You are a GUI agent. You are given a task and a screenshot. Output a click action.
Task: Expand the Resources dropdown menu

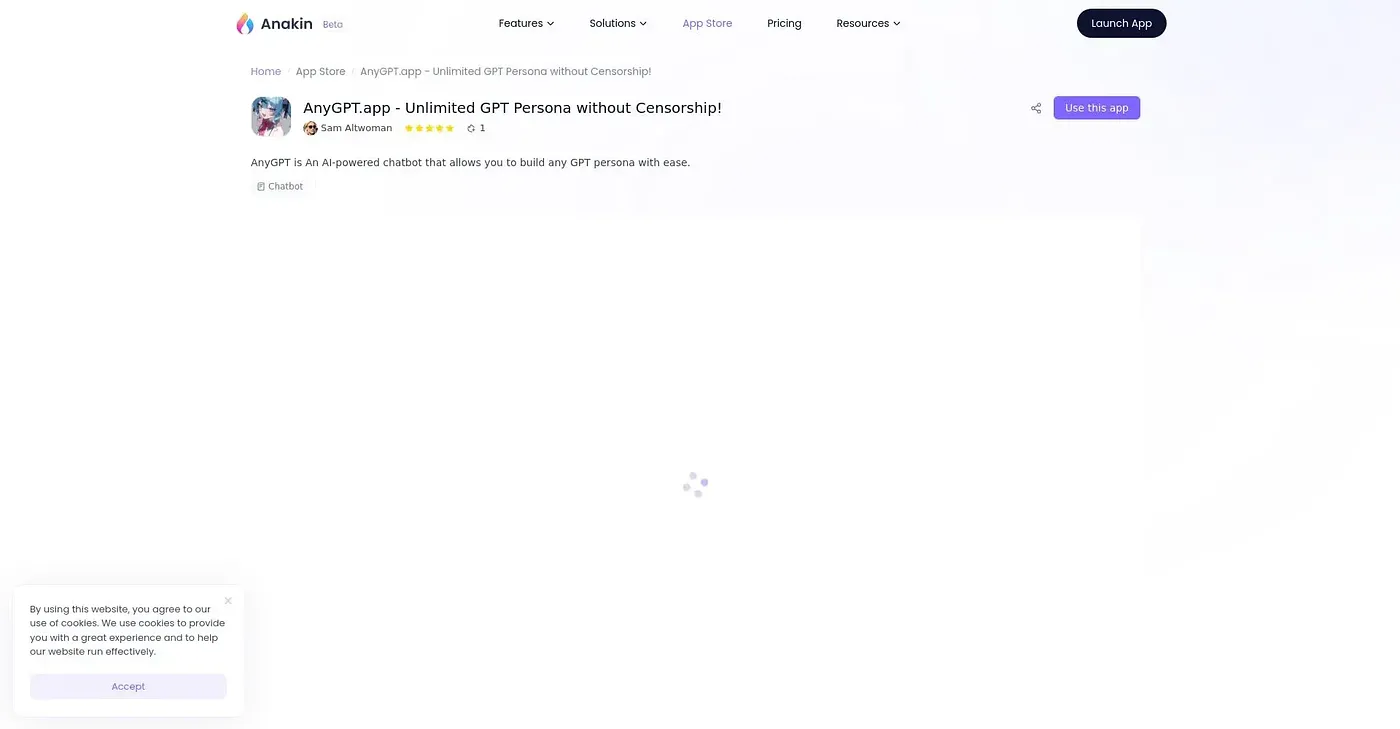point(868,23)
